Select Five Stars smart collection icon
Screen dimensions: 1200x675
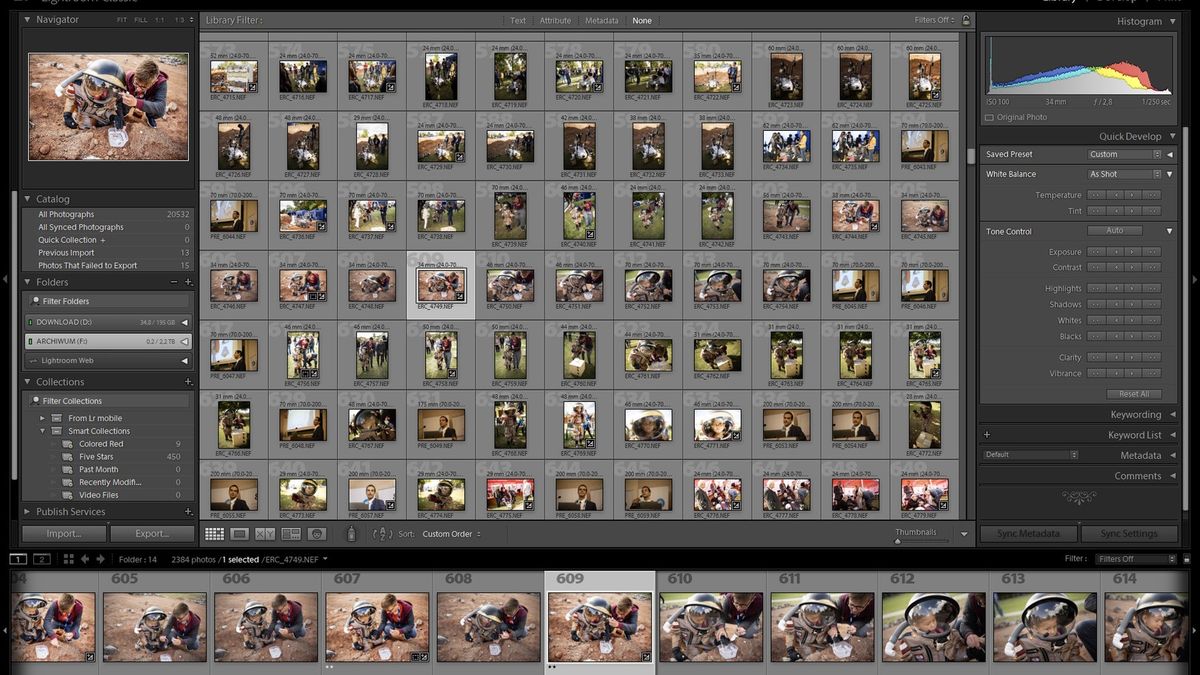coord(68,457)
